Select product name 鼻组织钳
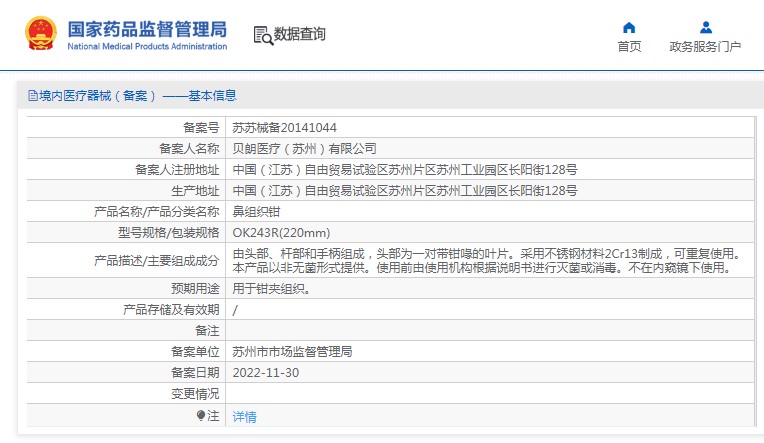The width and height of the screenshot is (764, 443). 256,212
